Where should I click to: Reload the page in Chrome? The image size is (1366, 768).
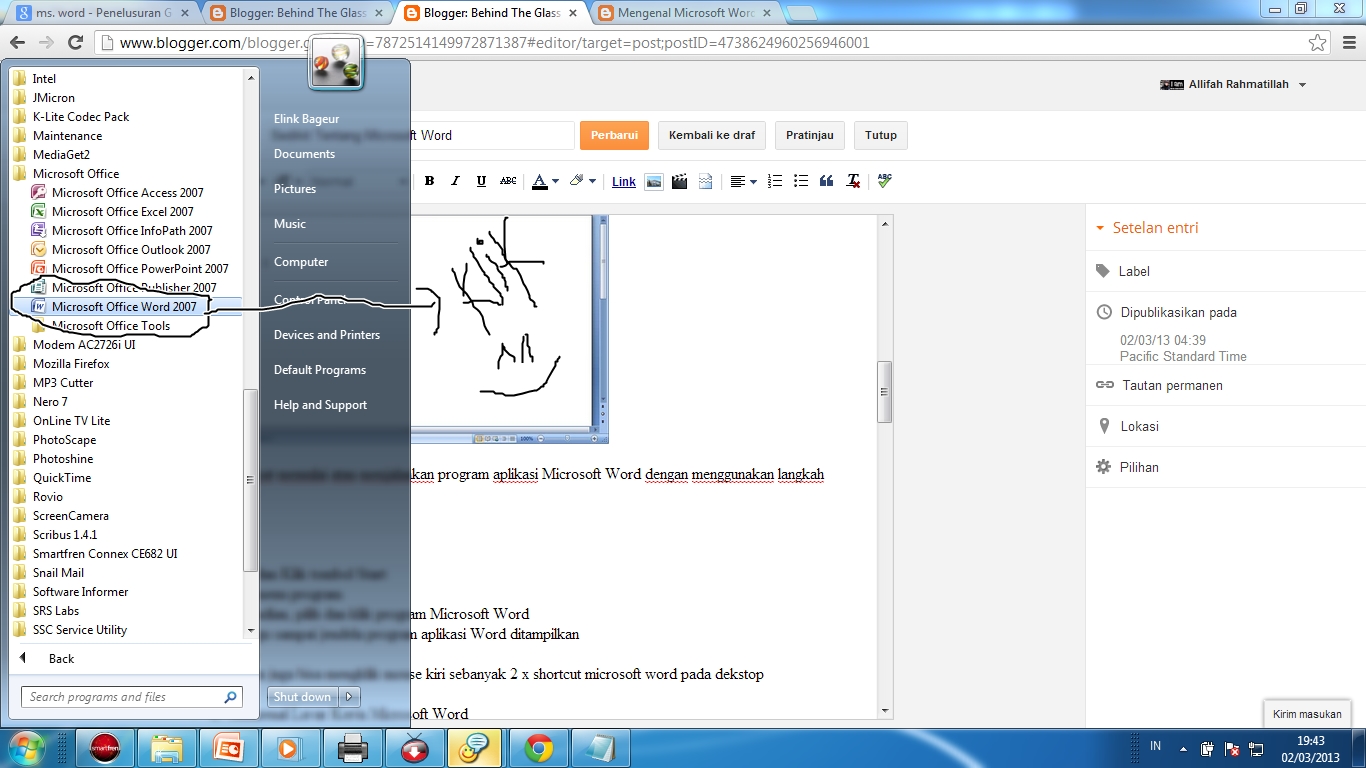pyautogui.click(x=75, y=43)
